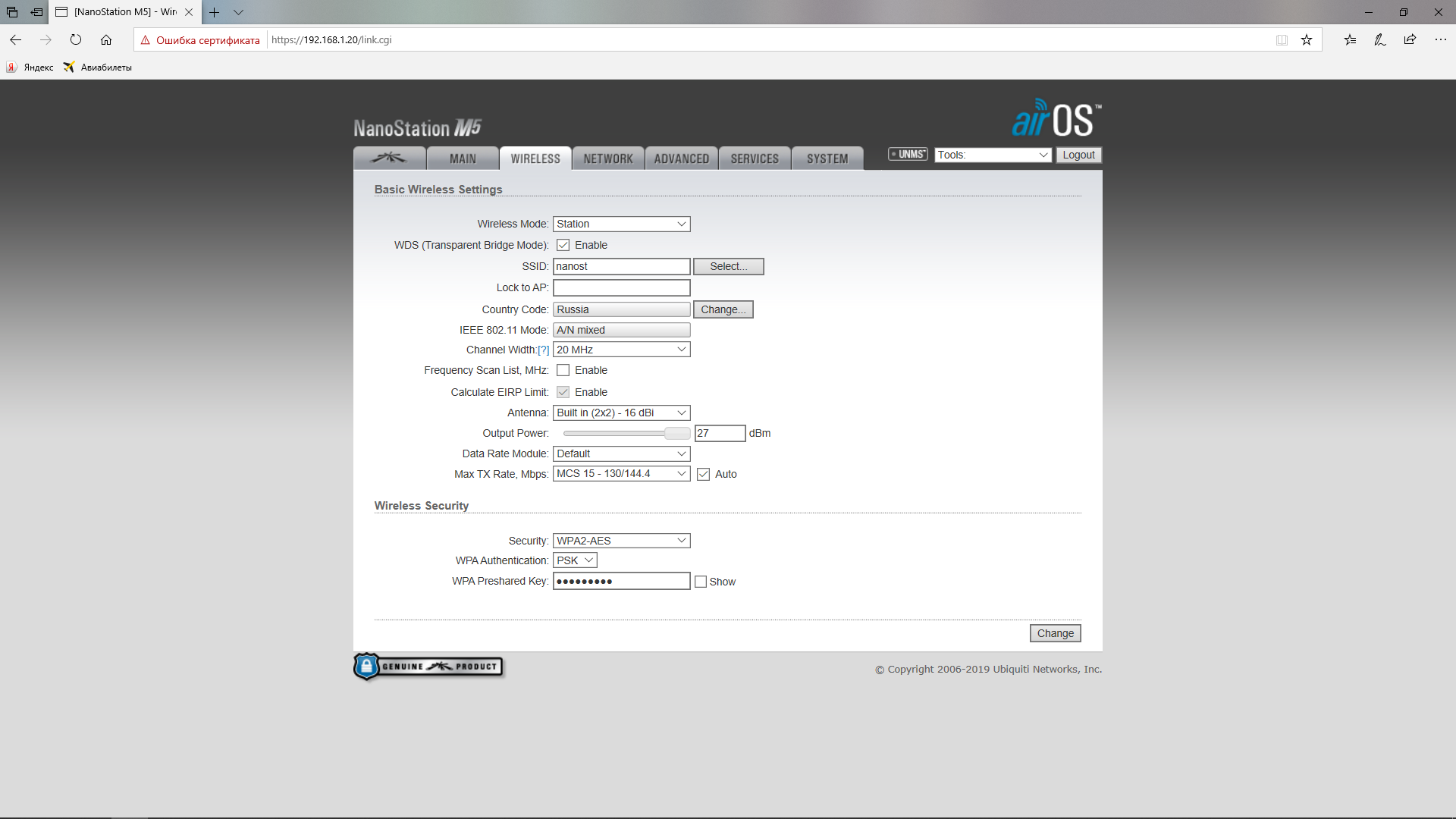The image size is (1456, 819).
Task: Open the Antenna selection dropdown
Action: tap(621, 413)
